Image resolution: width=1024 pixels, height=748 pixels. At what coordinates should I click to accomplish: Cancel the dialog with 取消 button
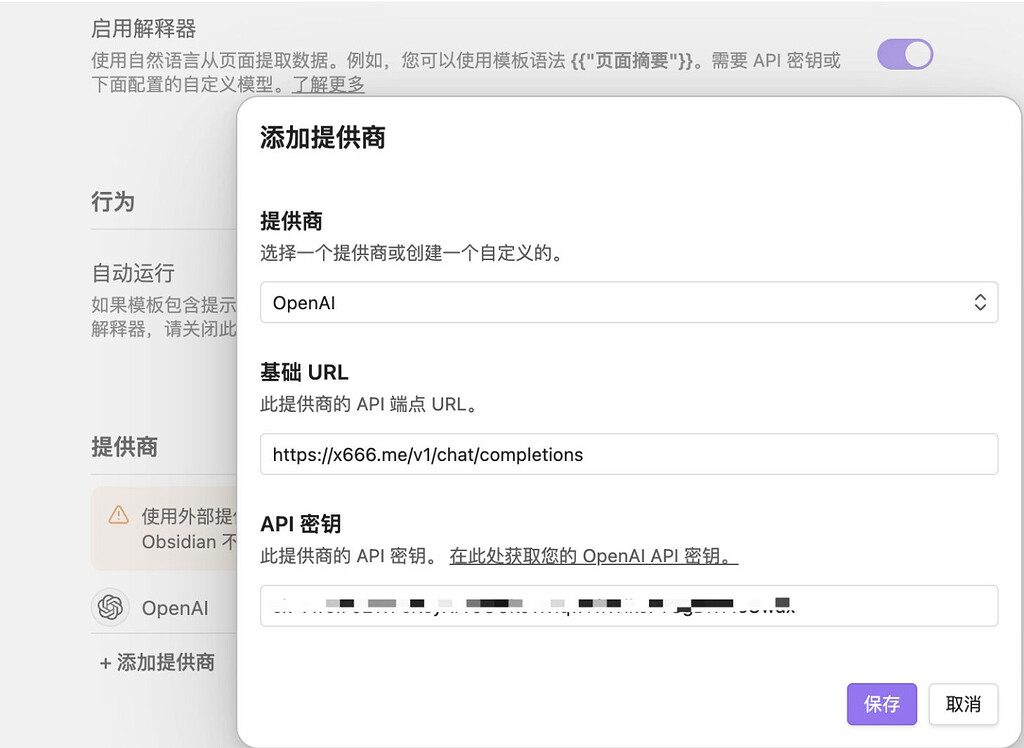pos(963,704)
